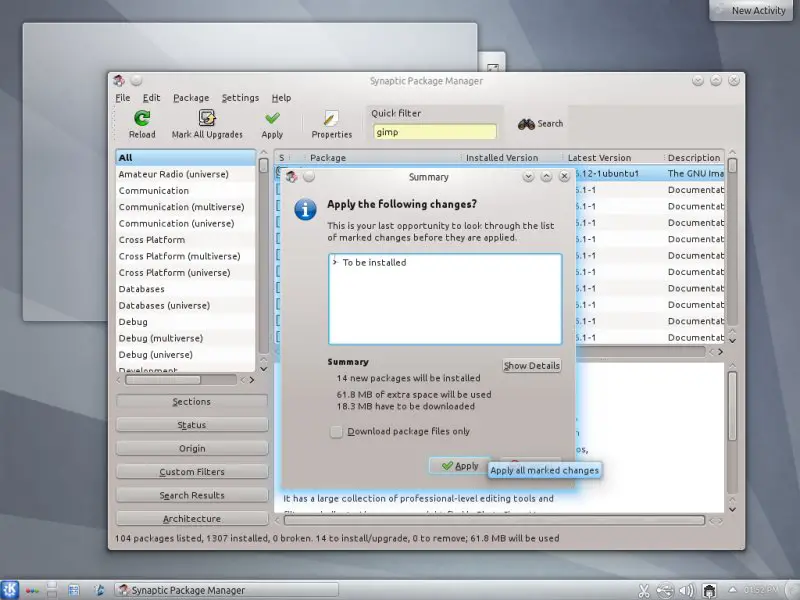800x600 pixels.
Task: Click the binoculars Search icon
Action: point(526,124)
